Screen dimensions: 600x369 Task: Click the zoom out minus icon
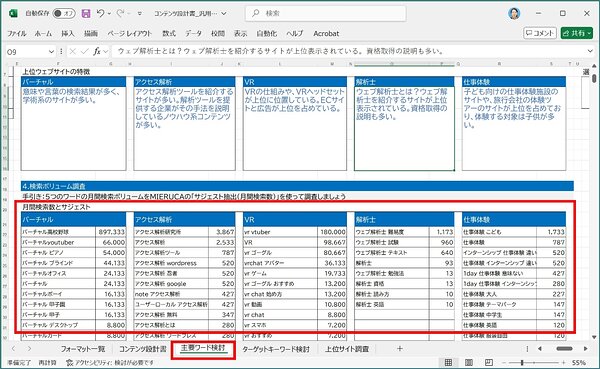(505, 362)
